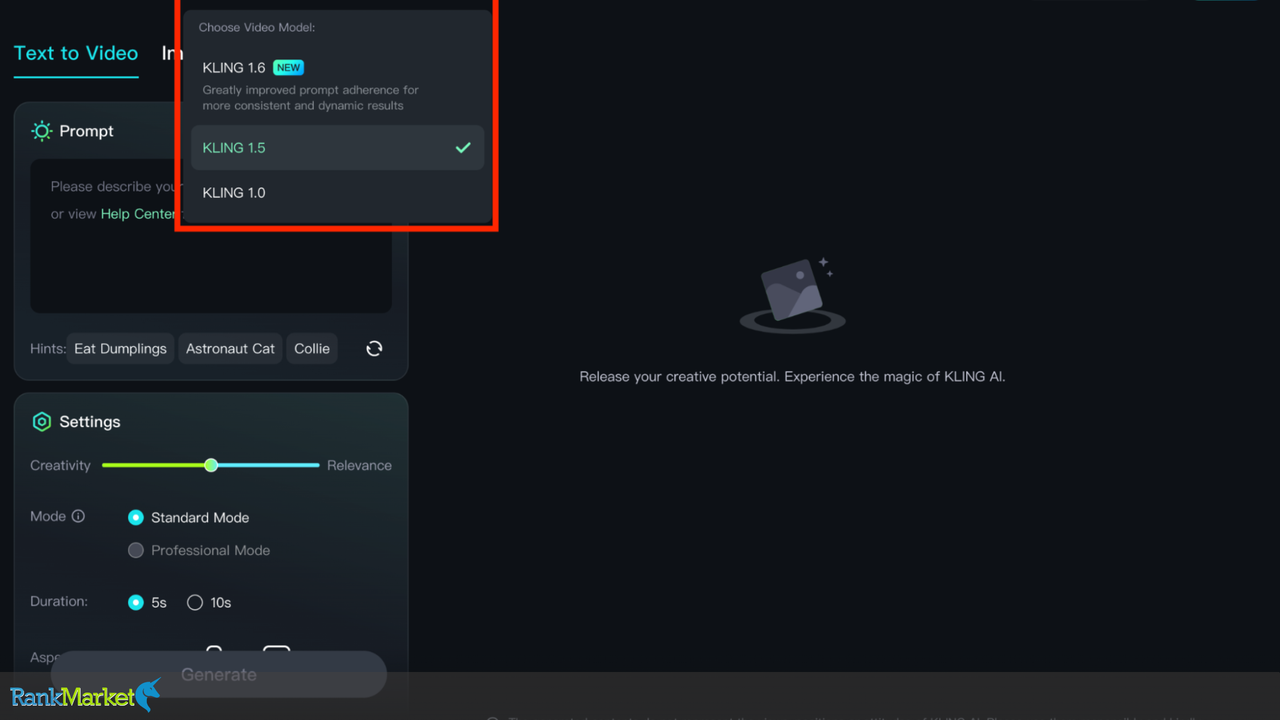1280x720 pixels.
Task: Click into the prompt description text area
Action: 211,236
